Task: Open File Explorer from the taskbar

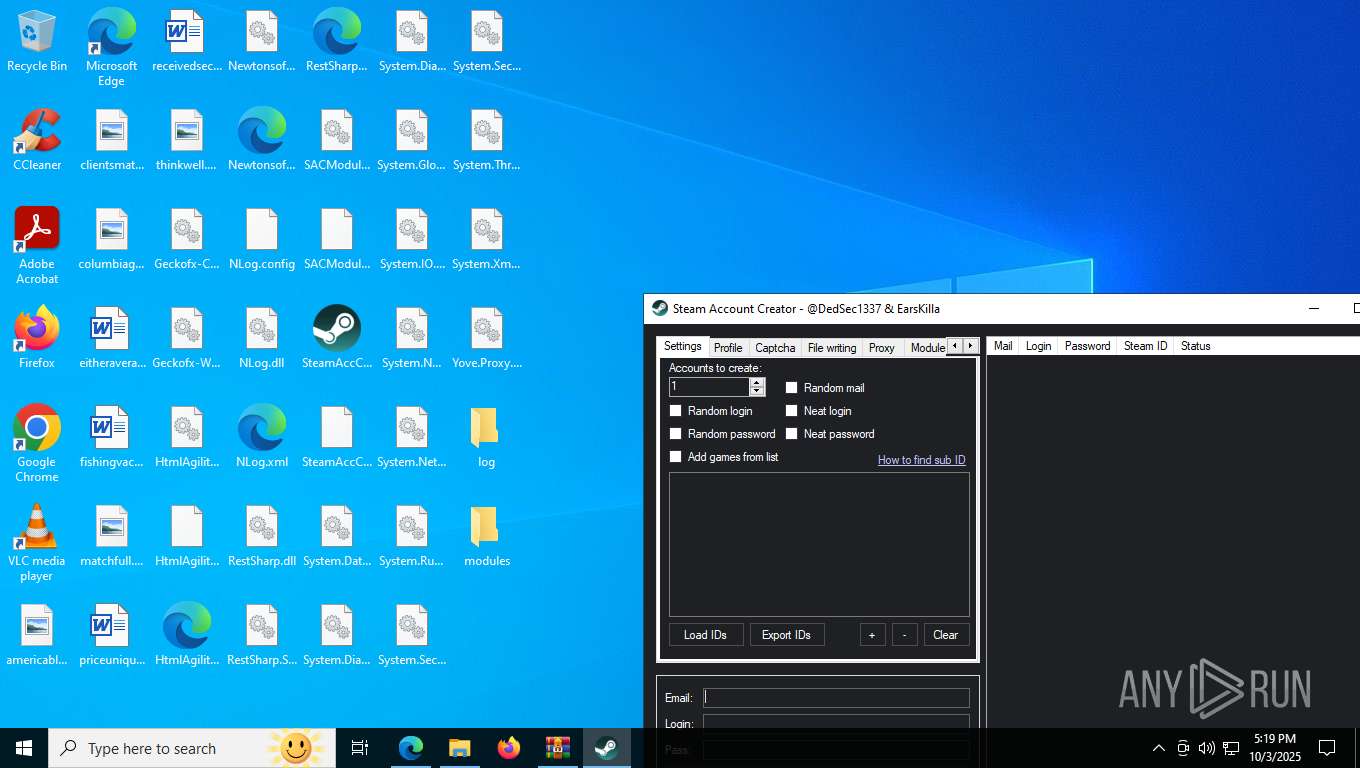Action: pyautogui.click(x=460, y=748)
